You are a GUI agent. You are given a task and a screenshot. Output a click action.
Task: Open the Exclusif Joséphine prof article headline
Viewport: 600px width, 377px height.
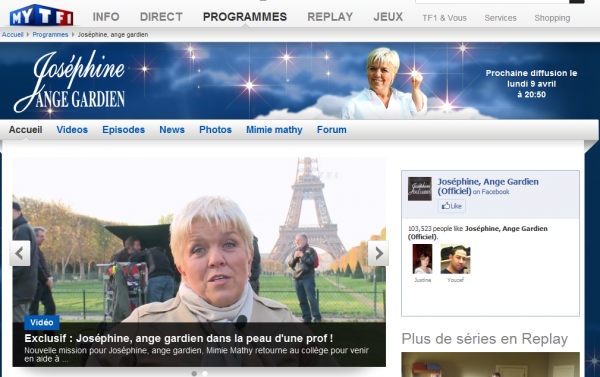point(179,338)
